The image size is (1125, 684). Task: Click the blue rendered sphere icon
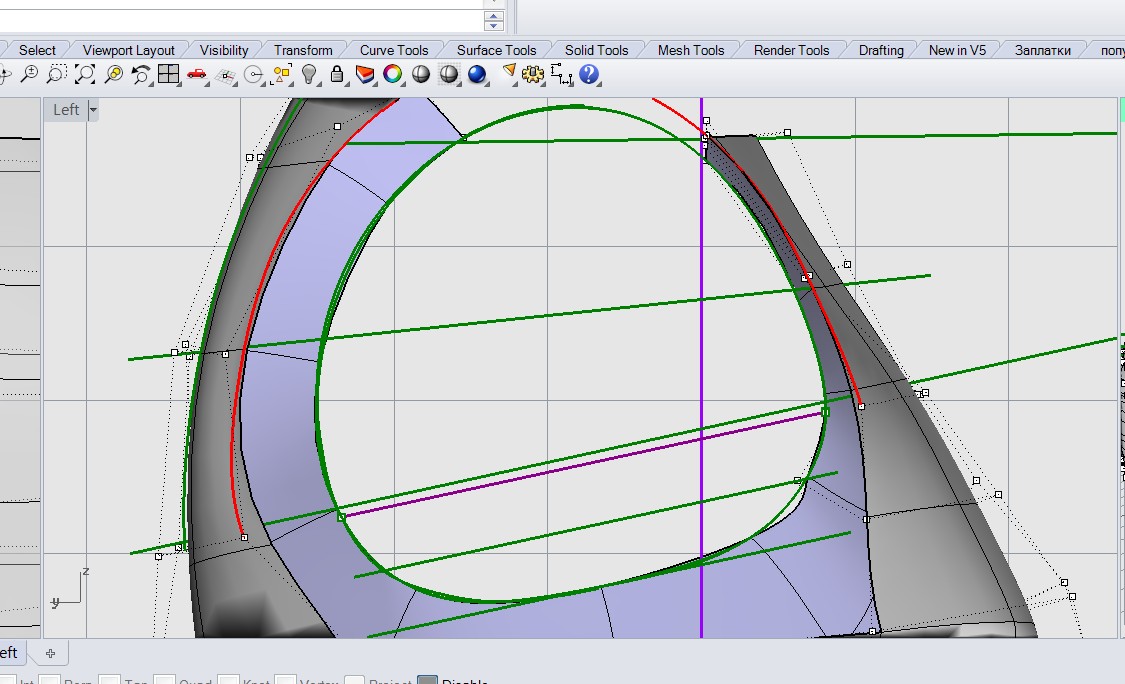point(477,74)
